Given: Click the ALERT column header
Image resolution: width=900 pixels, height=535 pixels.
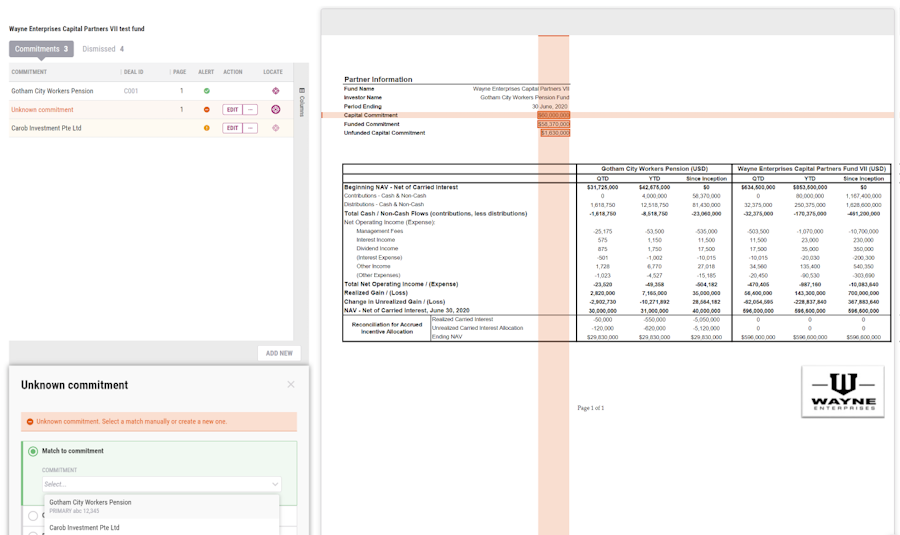Looking at the screenshot, I should (206, 72).
